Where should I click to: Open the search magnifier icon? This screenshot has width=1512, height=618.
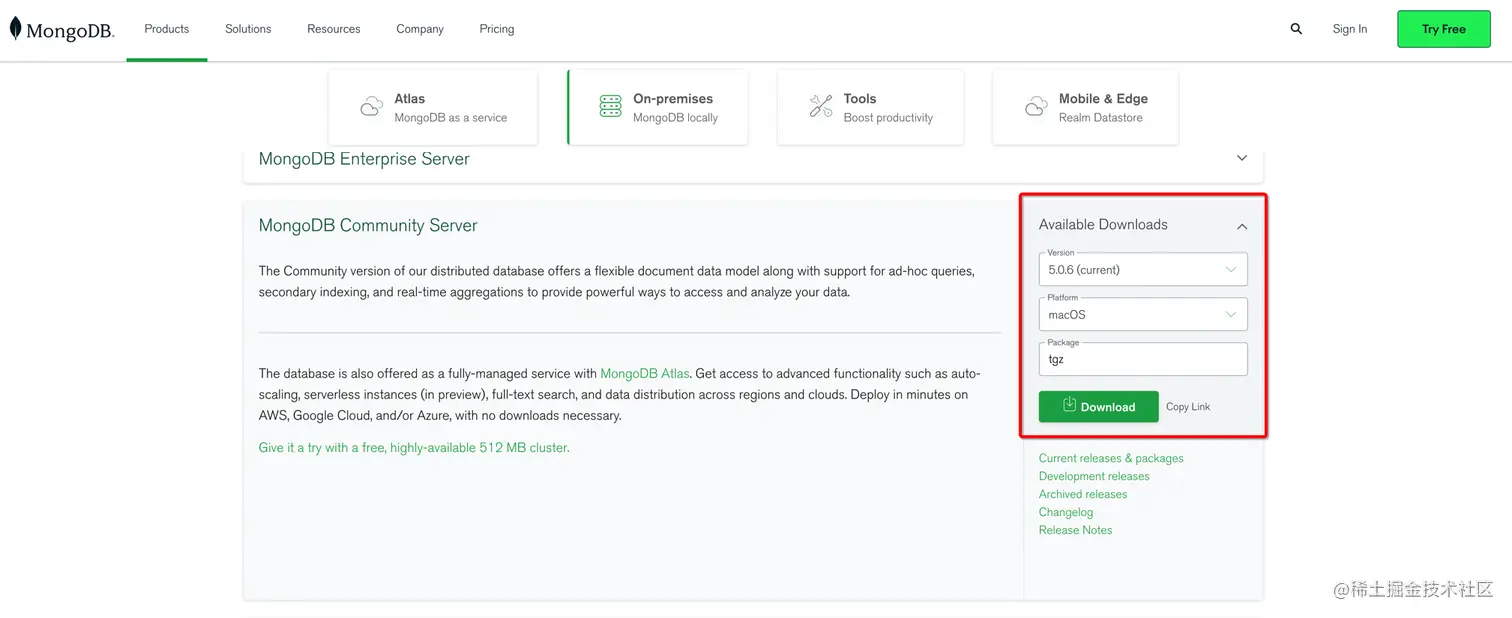click(x=1296, y=29)
